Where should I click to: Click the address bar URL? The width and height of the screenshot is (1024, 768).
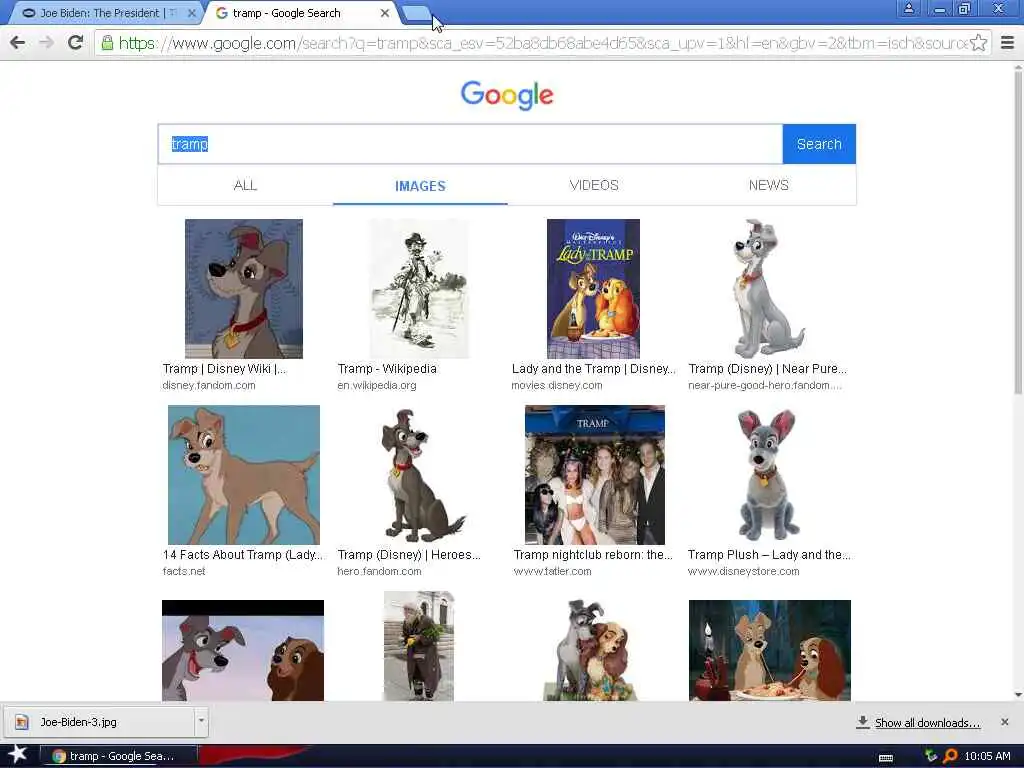click(542, 43)
